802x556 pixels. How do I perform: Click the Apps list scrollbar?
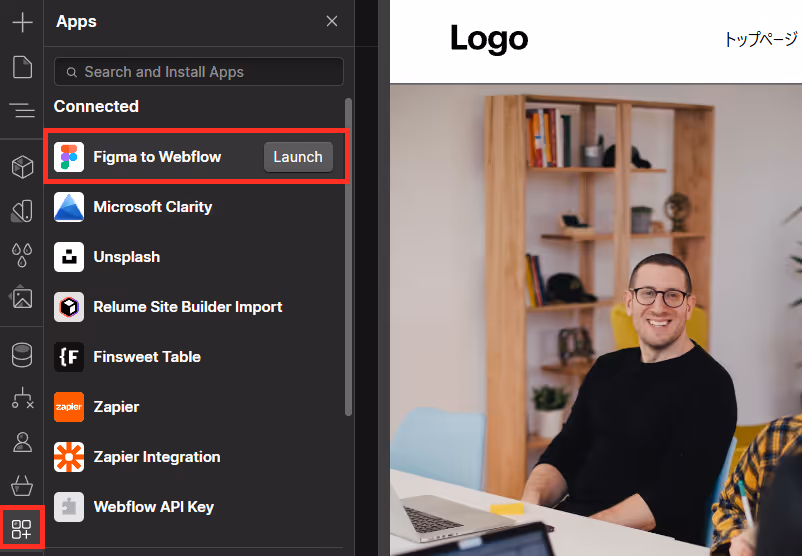click(348, 257)
